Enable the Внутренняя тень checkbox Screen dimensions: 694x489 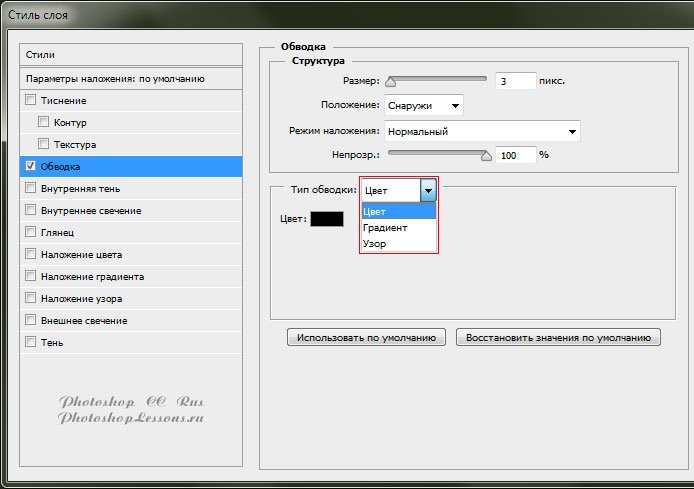click(x=31, y=188)
